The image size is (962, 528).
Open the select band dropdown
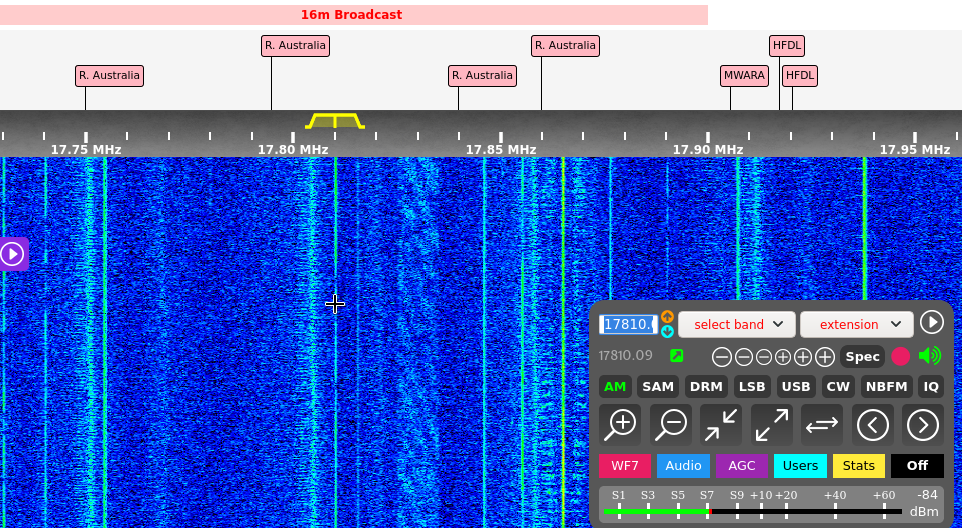pyautogui.click(x=737, y=324)
